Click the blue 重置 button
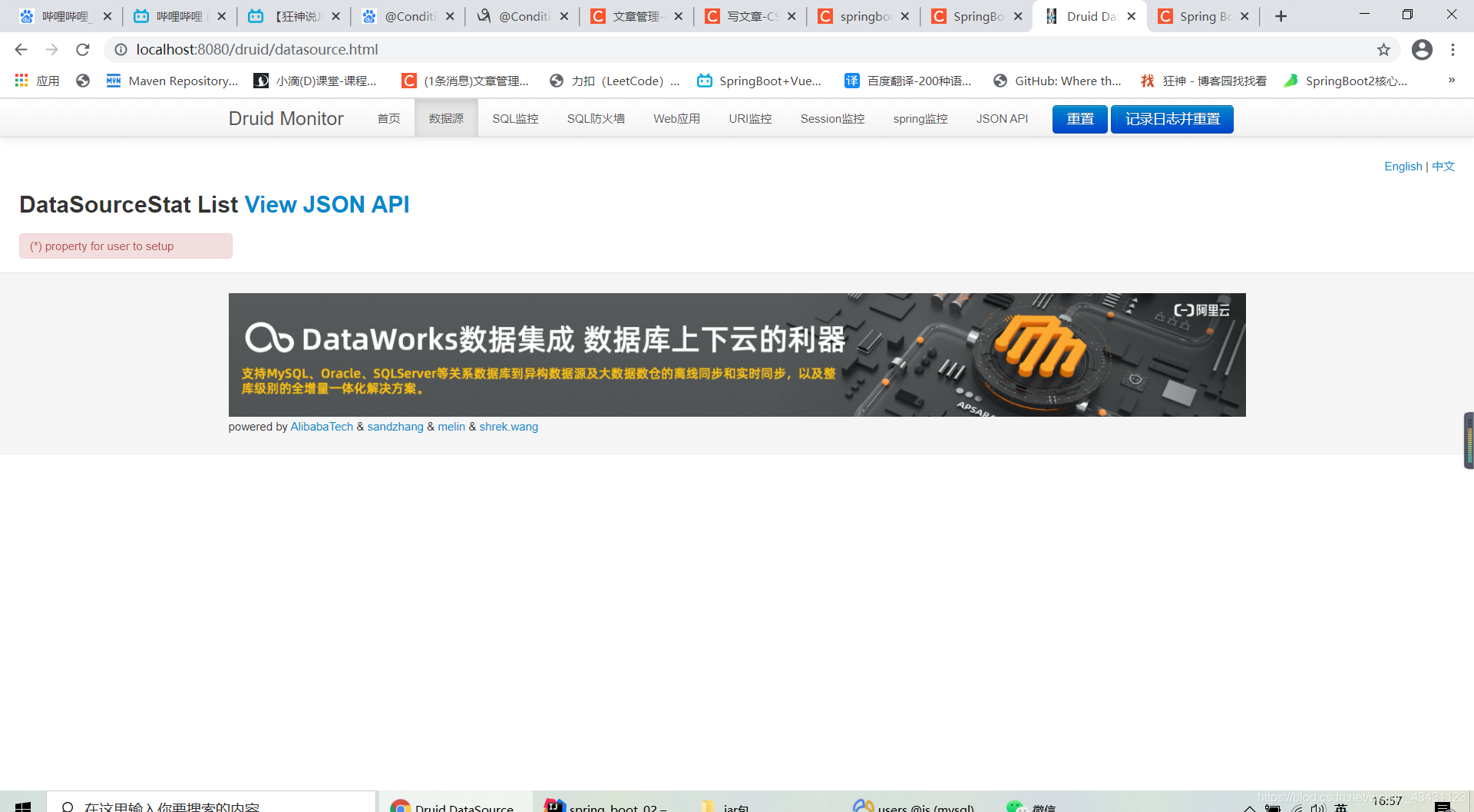This screenshot has width=1474, height=812. pos(1079,119)
